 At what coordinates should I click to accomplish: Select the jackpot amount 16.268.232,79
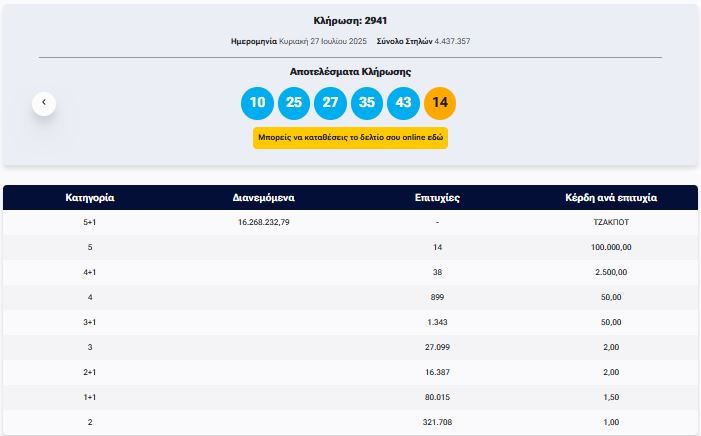click(x=263, y=222)
